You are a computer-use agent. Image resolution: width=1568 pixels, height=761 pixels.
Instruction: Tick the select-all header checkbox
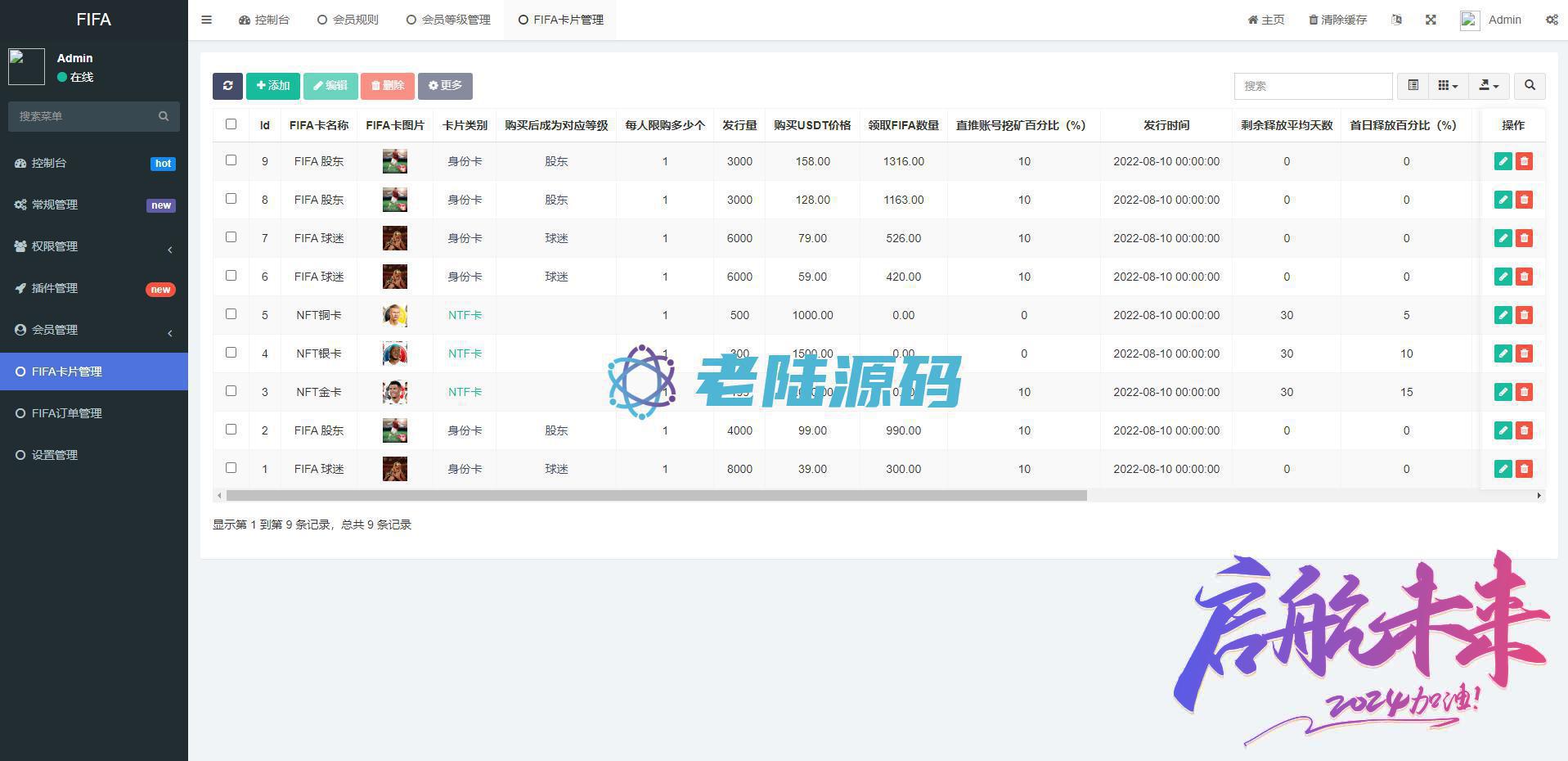click(231, 124)
